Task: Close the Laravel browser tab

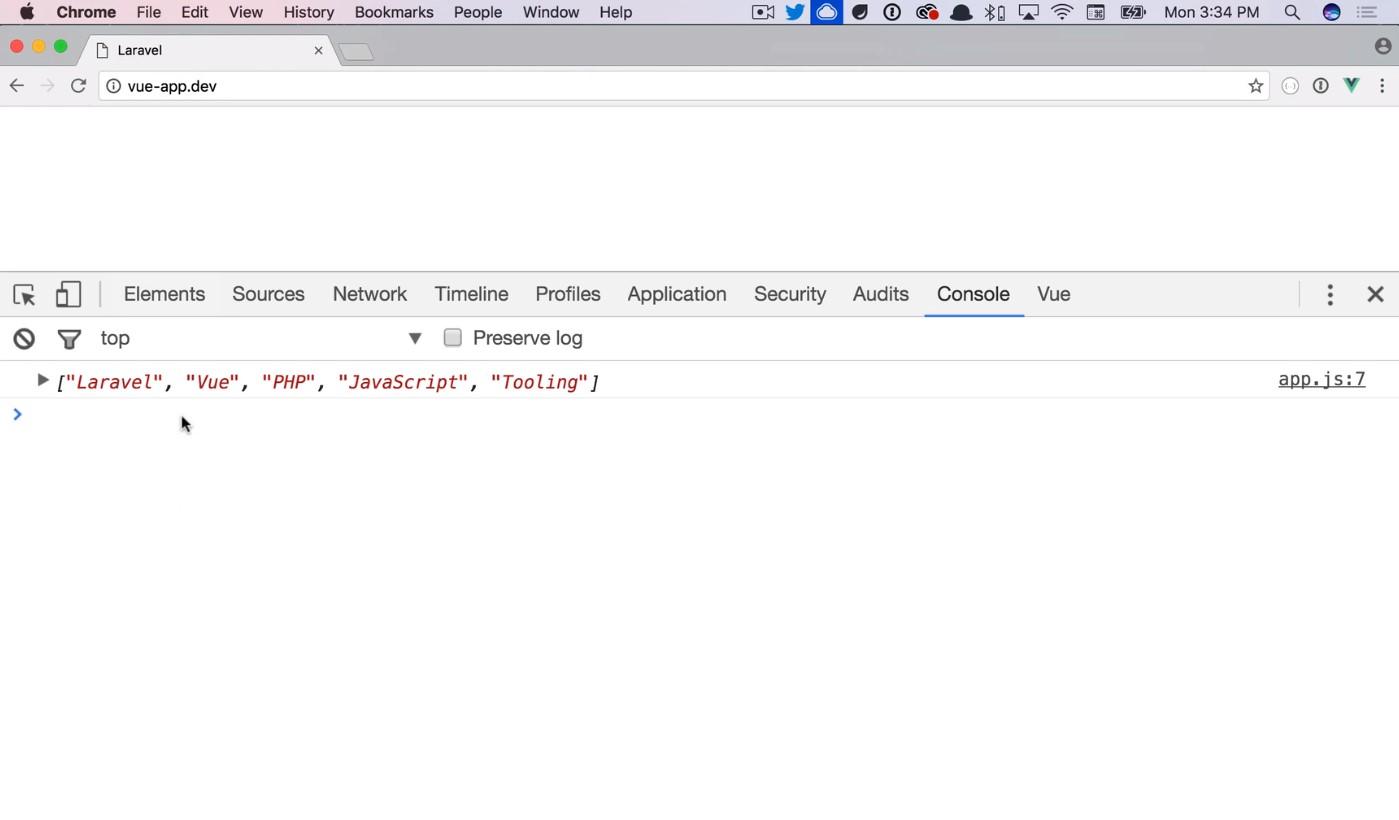Action: tap(318, 50)
